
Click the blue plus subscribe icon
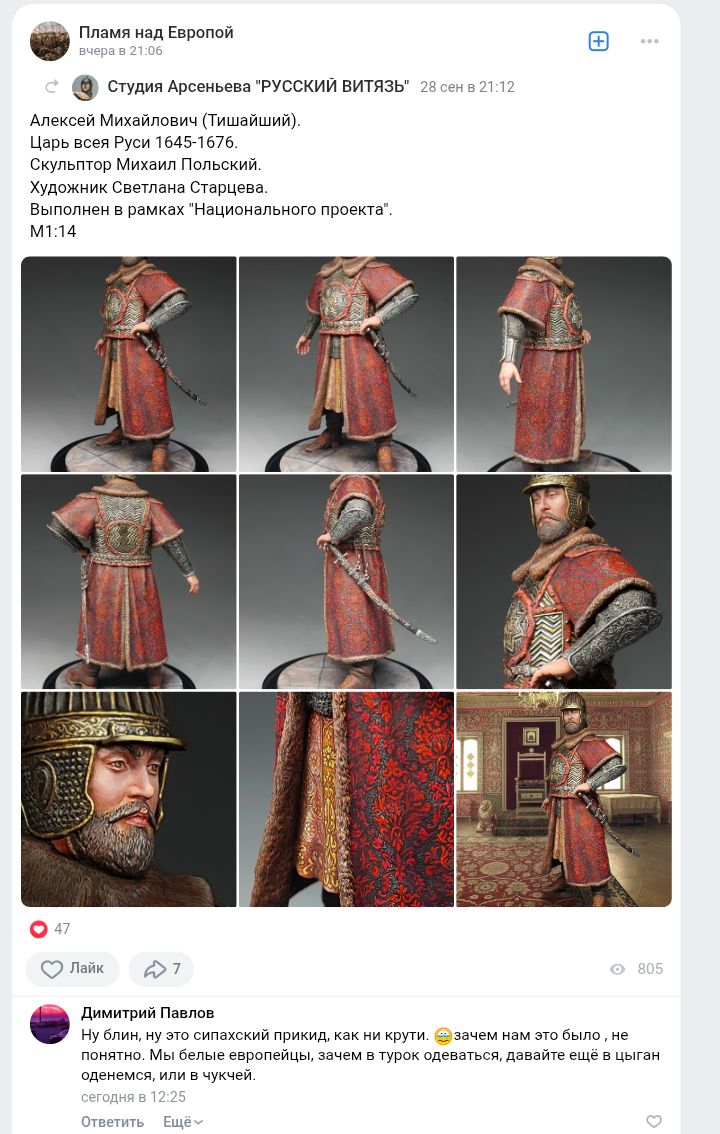click(x=599, y=41)
